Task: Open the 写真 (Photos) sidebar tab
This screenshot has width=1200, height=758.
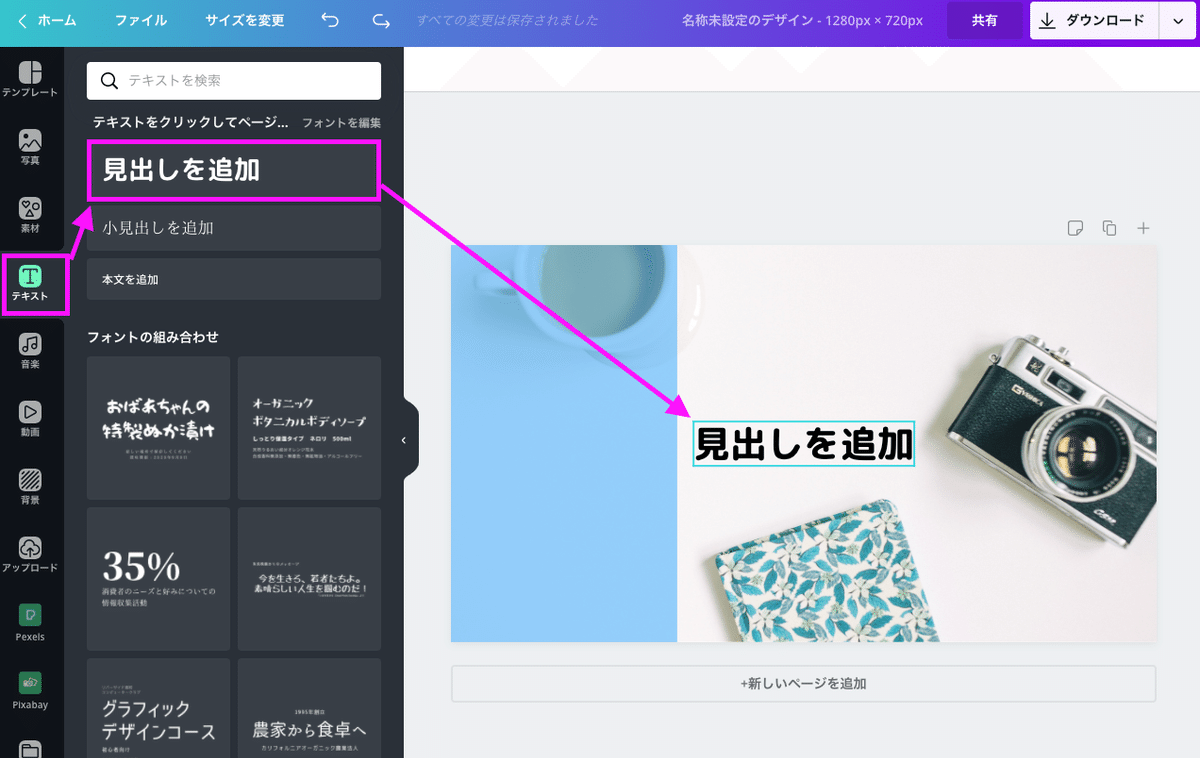Action: 30,147
